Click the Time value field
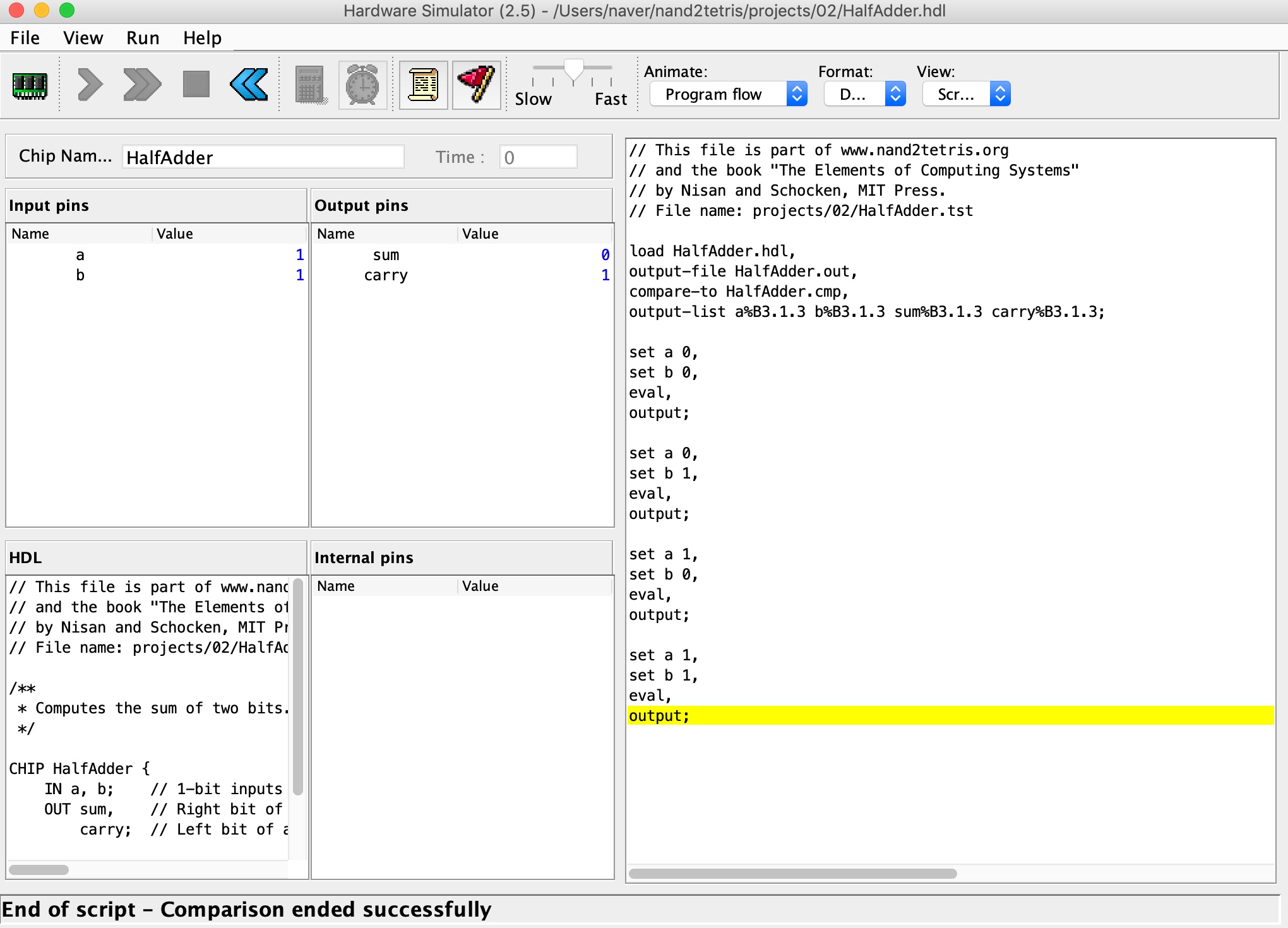The image size is (1288, 928). tap(538, 157)
